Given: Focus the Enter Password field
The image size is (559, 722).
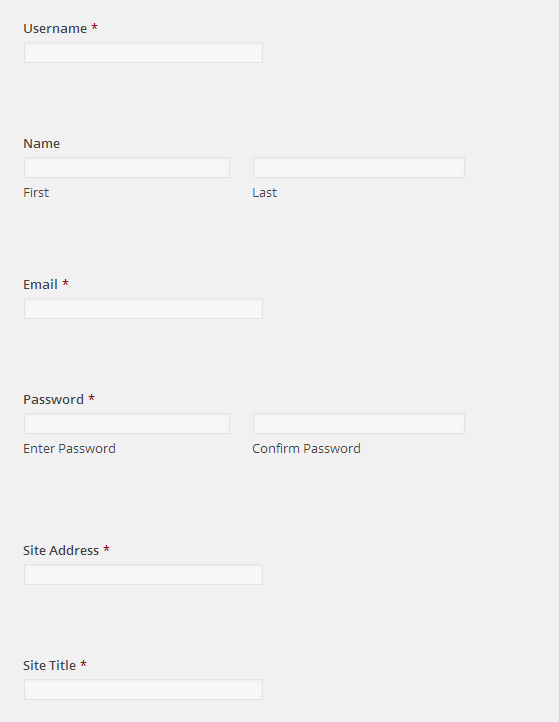Looking at the screenshot, I should click(127, 424).
